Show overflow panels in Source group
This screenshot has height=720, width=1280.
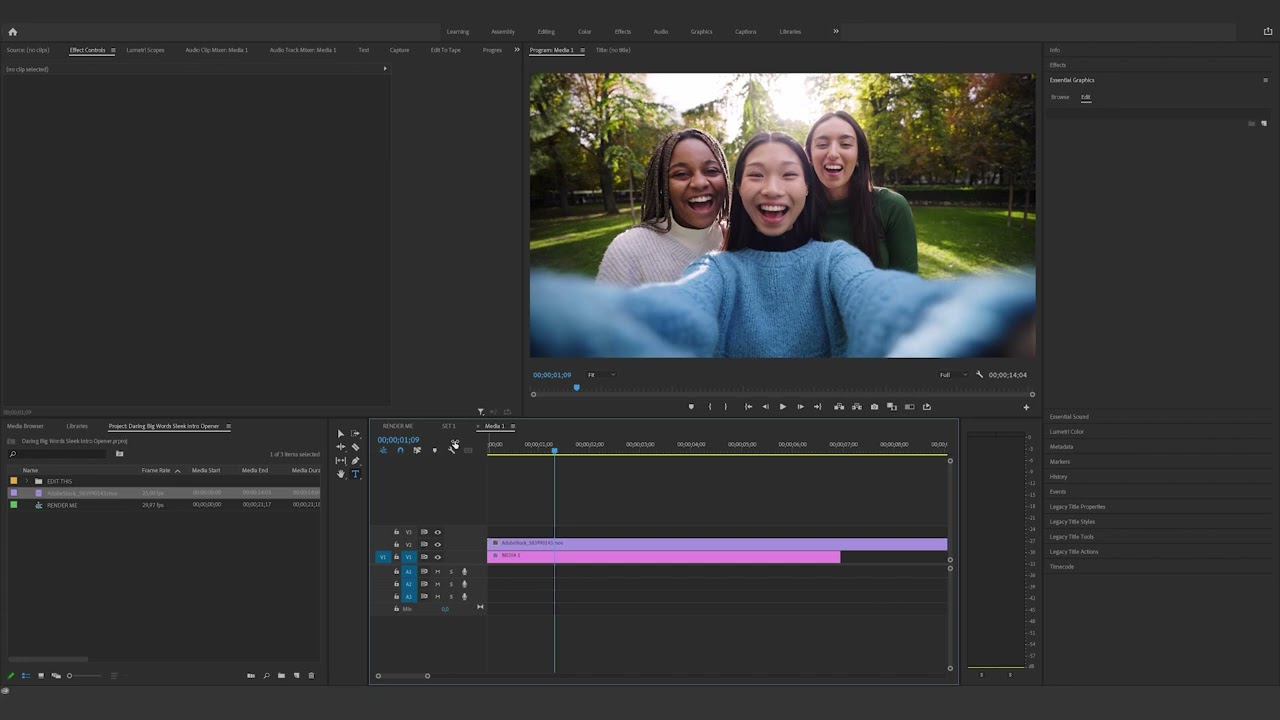tap(517, 50)
